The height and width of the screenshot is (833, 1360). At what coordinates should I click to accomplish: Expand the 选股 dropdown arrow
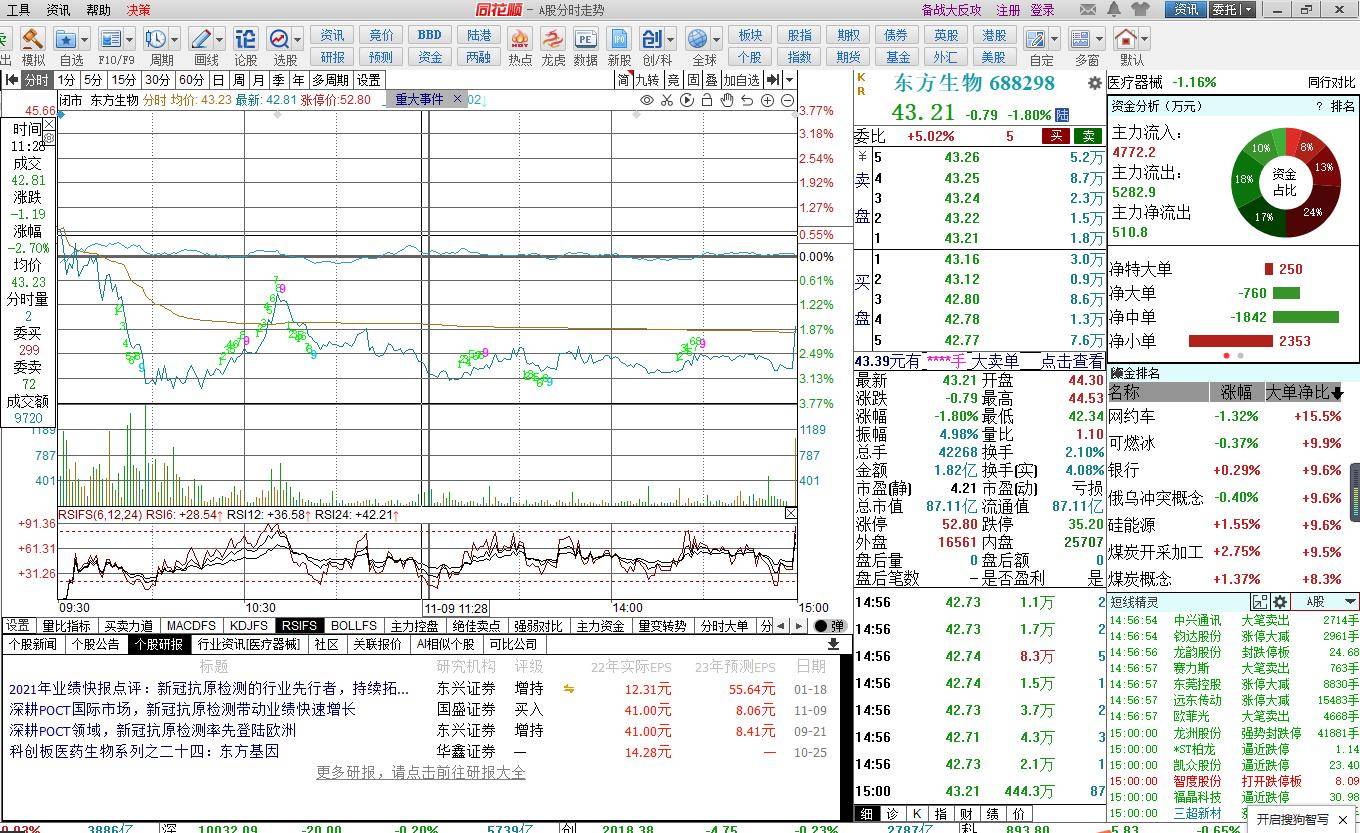coord(298,39)
